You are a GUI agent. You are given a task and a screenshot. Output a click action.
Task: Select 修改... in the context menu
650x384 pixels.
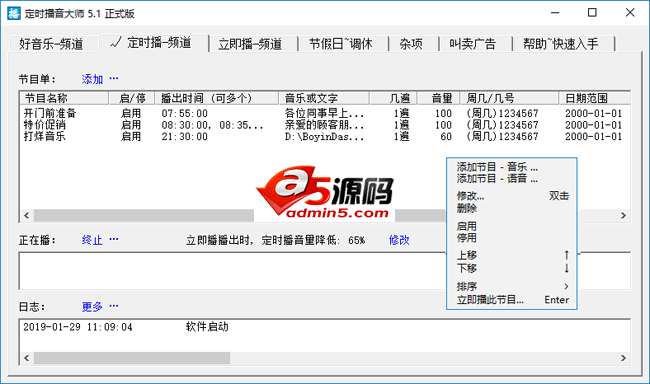click(512, 196)
